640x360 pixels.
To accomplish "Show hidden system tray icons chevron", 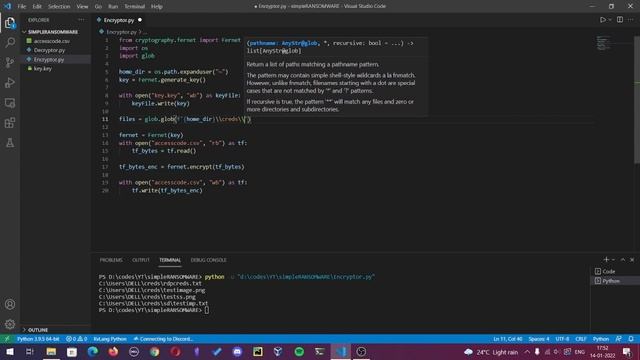I will (x=527, y=352).
